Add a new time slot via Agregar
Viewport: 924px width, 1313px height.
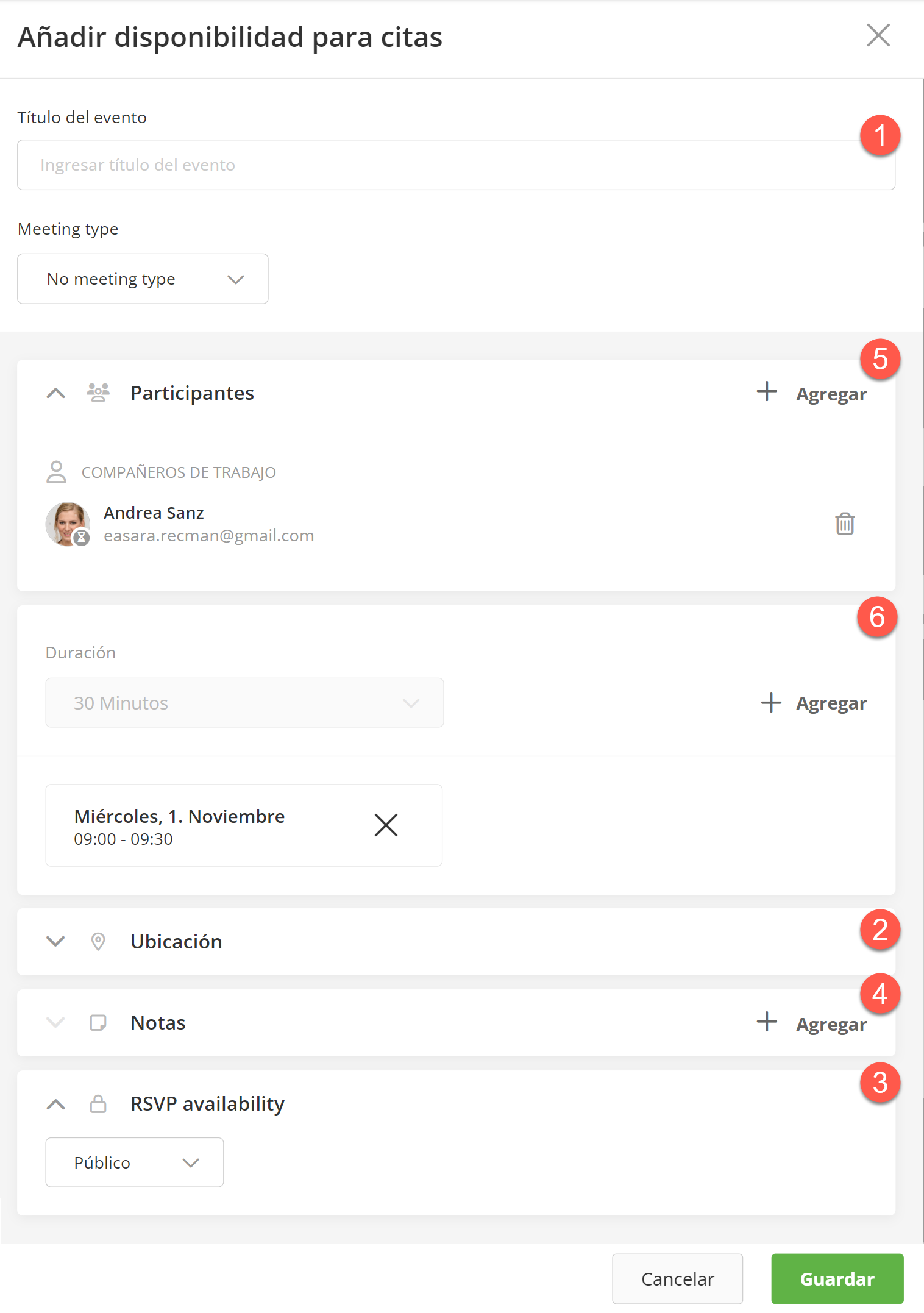pyautogui.click(x=814, y=703)
